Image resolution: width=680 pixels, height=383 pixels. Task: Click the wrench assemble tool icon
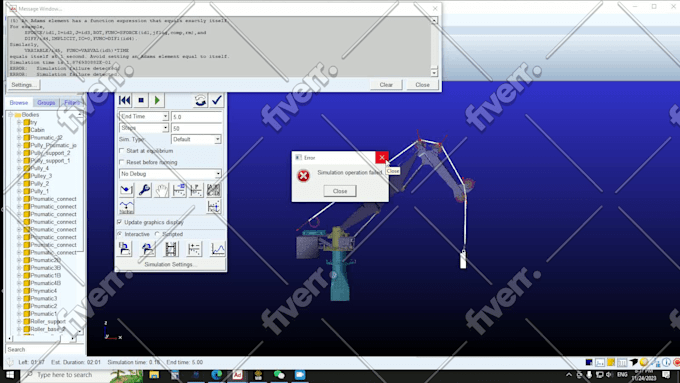(x=144, y=190)
